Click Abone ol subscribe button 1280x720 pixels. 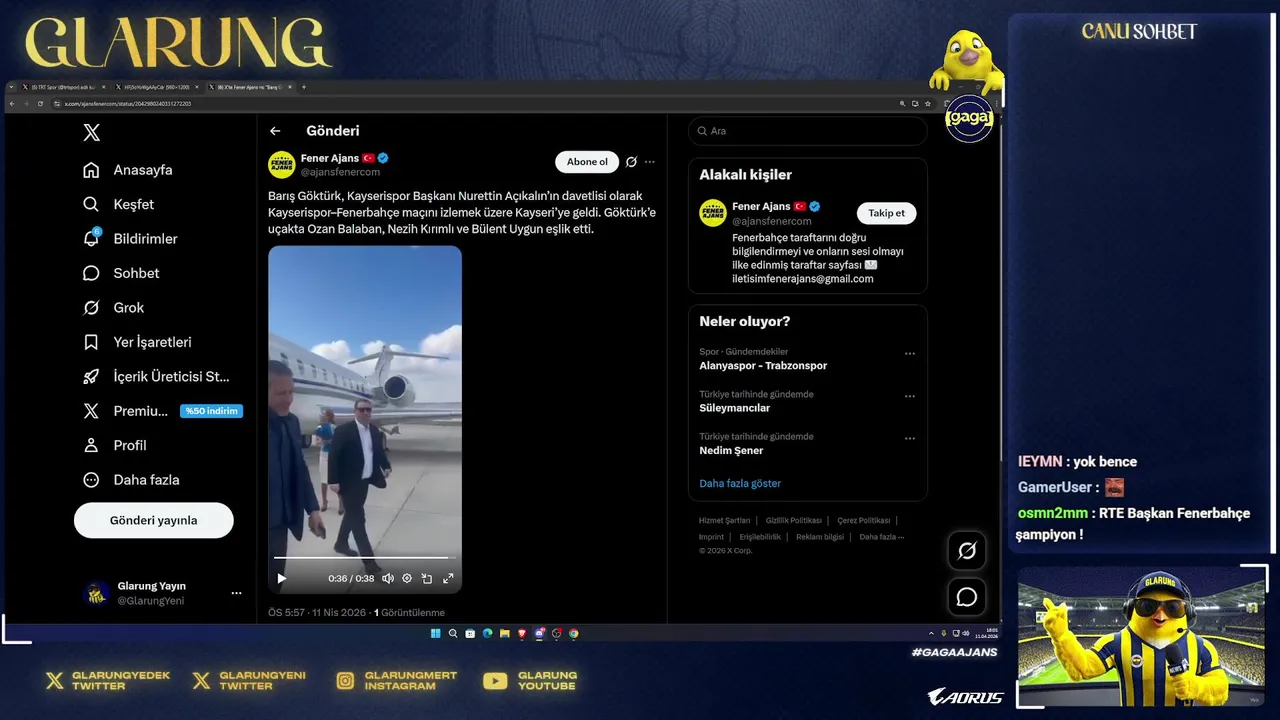point(587,162)
